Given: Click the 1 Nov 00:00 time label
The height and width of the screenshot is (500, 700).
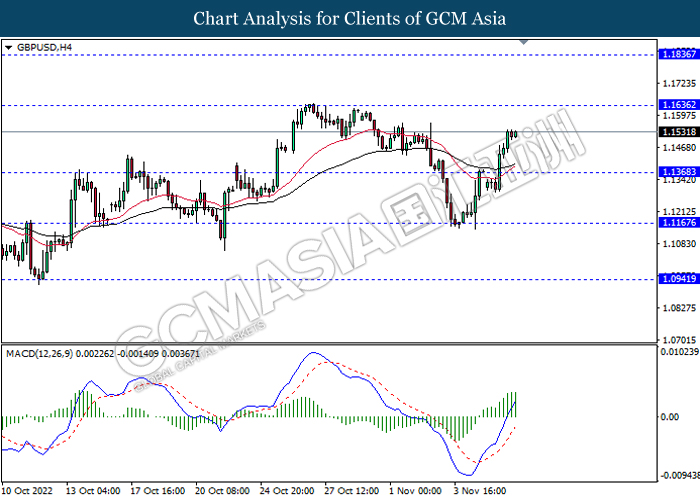Looking at the screenshot, I should tap(416, 491).
